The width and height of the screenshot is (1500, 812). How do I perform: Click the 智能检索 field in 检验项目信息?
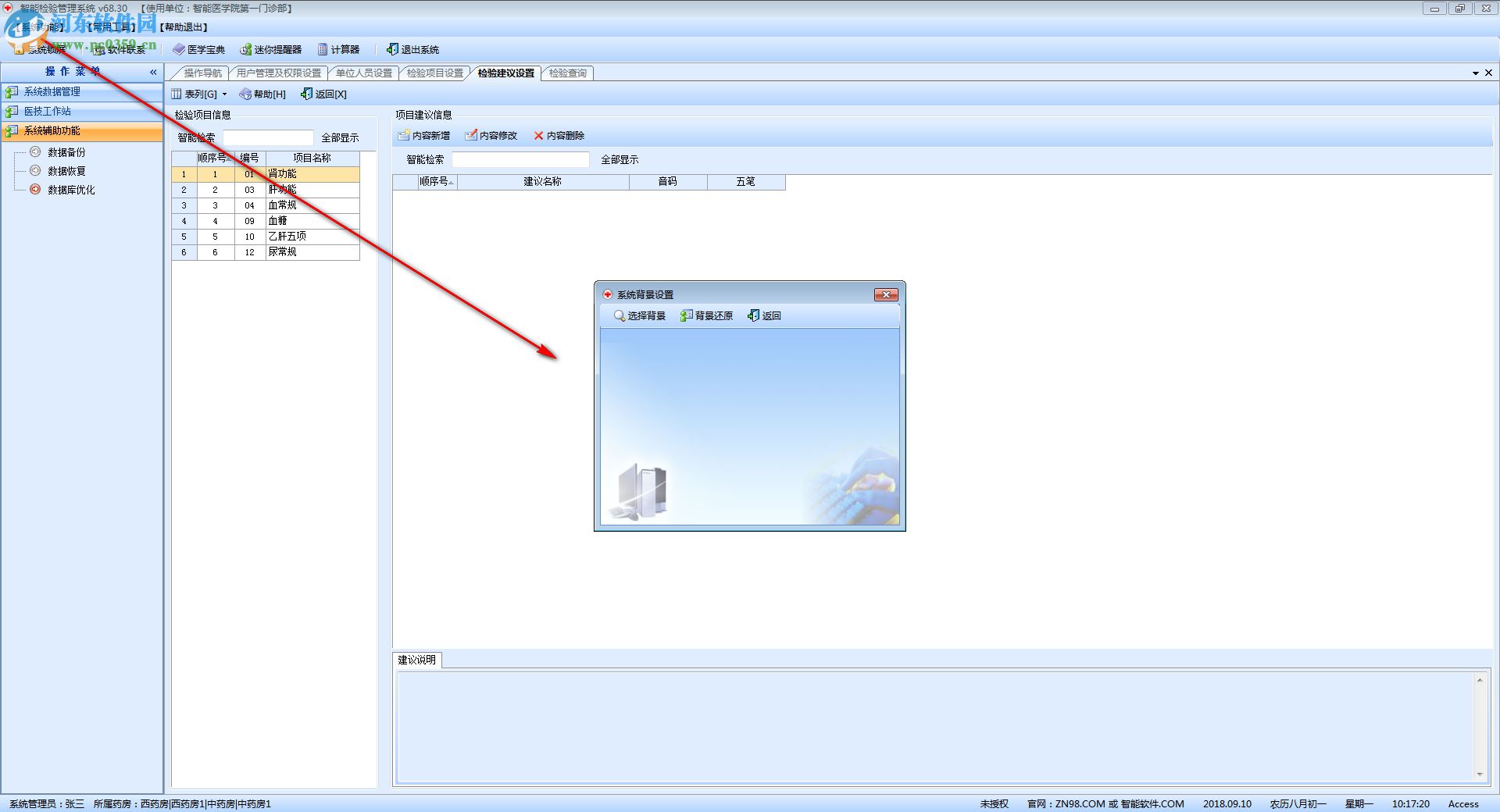point(268,137)
